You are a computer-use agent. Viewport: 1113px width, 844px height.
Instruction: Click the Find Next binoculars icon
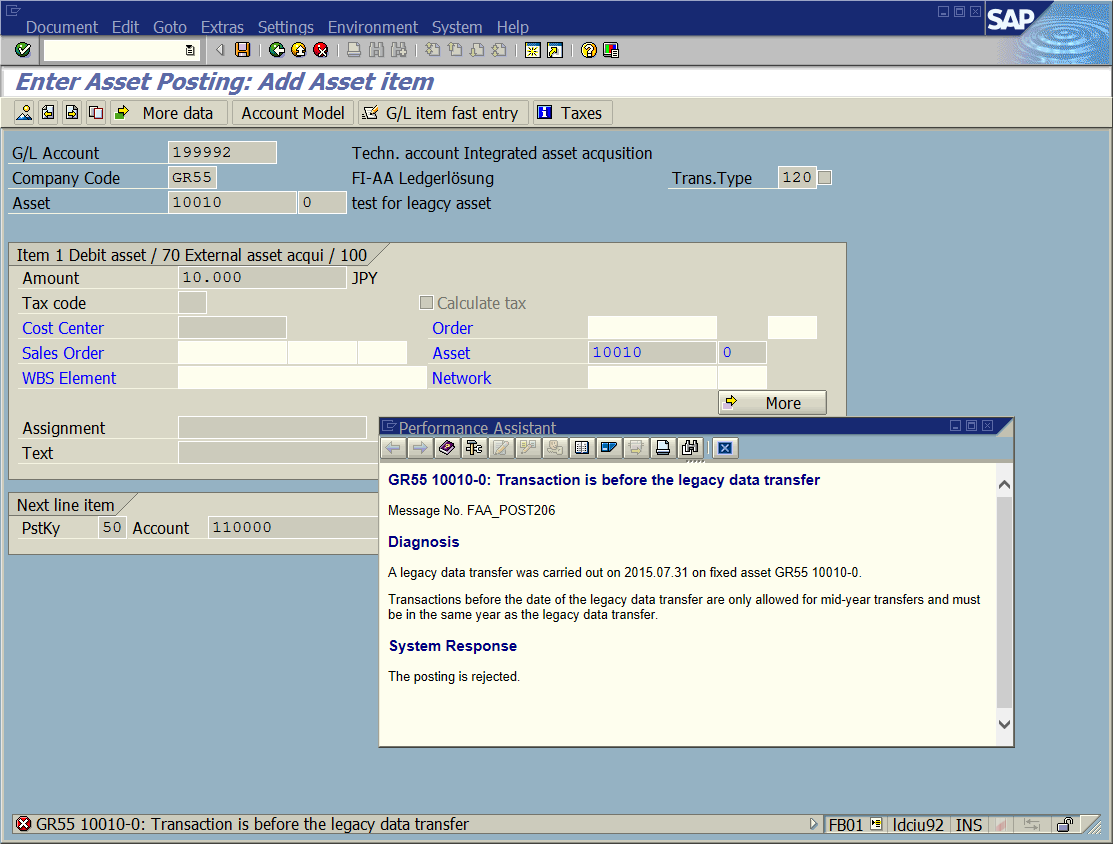399,50
